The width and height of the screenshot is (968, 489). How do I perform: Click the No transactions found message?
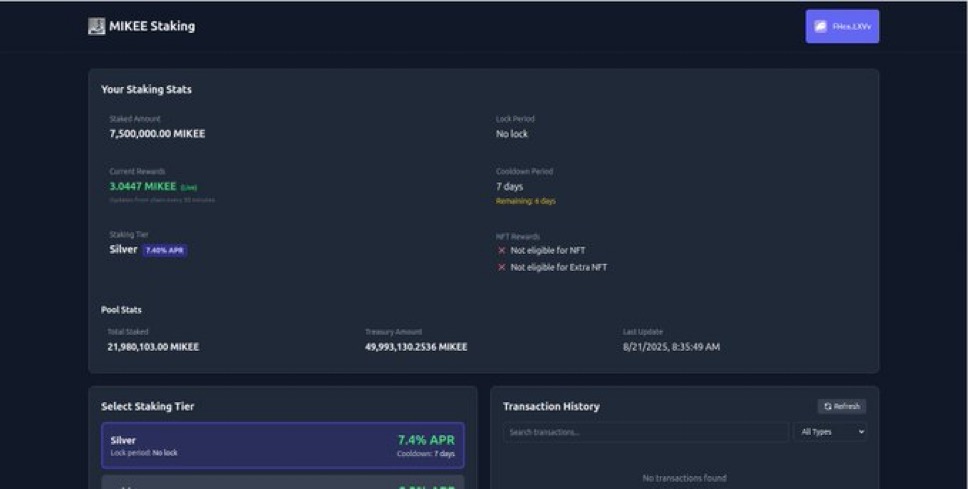(x=685, y=478)
